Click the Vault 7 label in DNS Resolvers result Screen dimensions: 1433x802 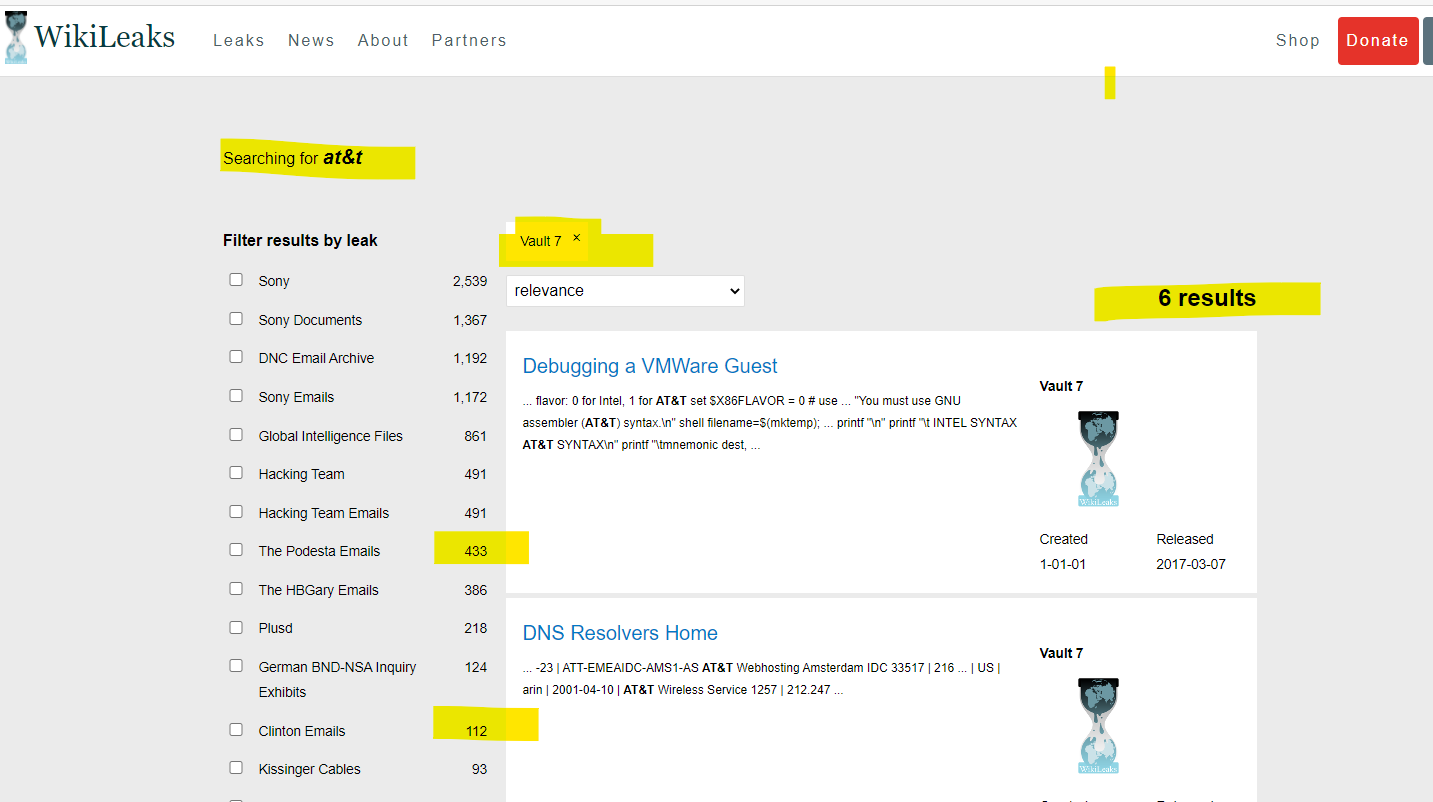click(x=1061, y=653)
